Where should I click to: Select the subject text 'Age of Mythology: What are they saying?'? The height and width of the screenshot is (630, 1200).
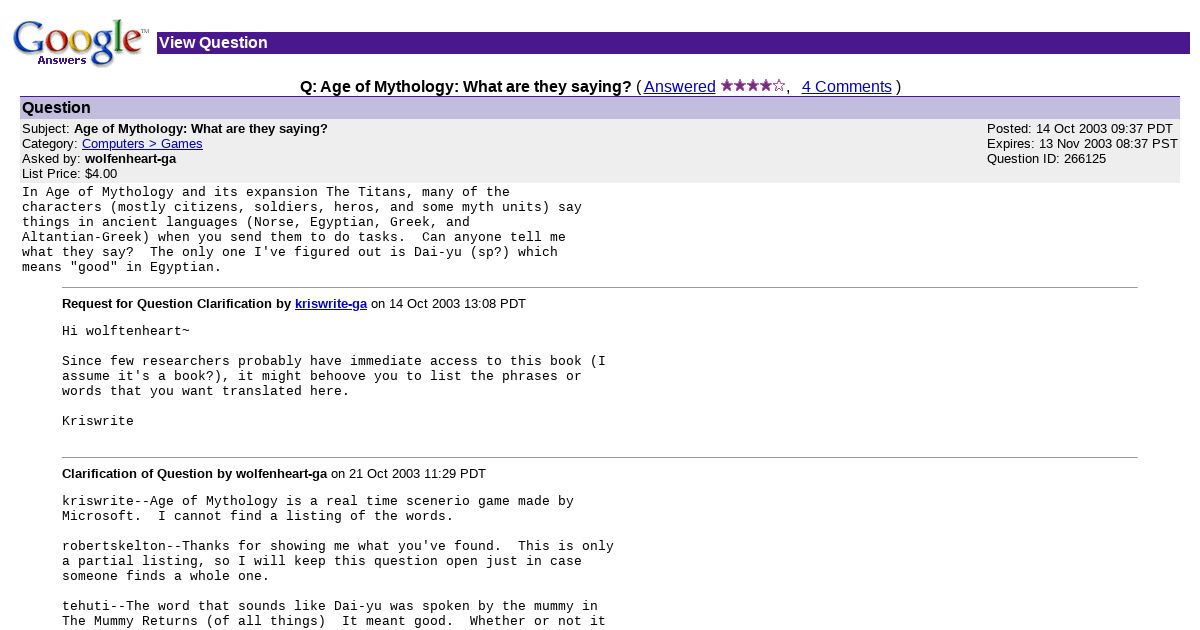click(201, 129)
